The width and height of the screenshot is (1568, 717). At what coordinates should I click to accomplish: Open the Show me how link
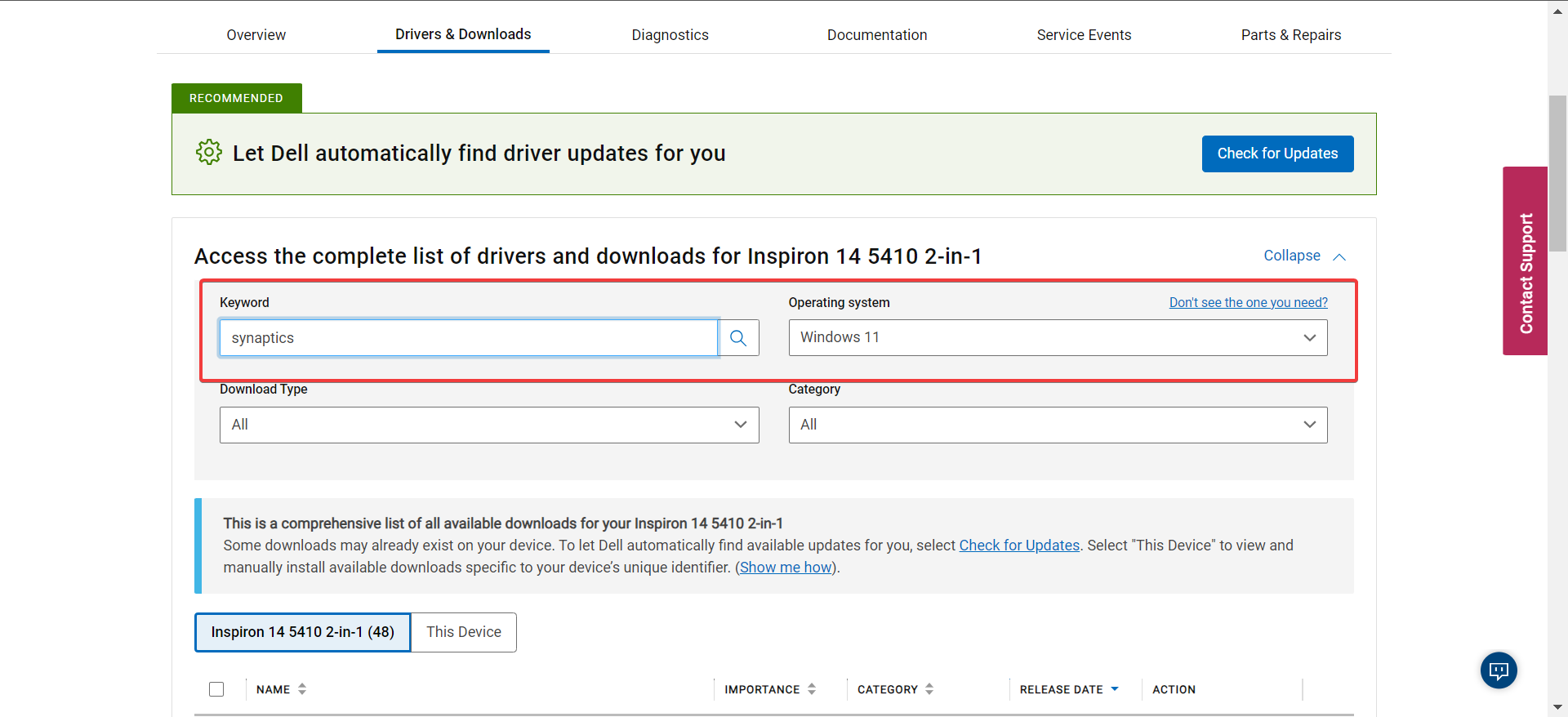[x=786, y=567]
